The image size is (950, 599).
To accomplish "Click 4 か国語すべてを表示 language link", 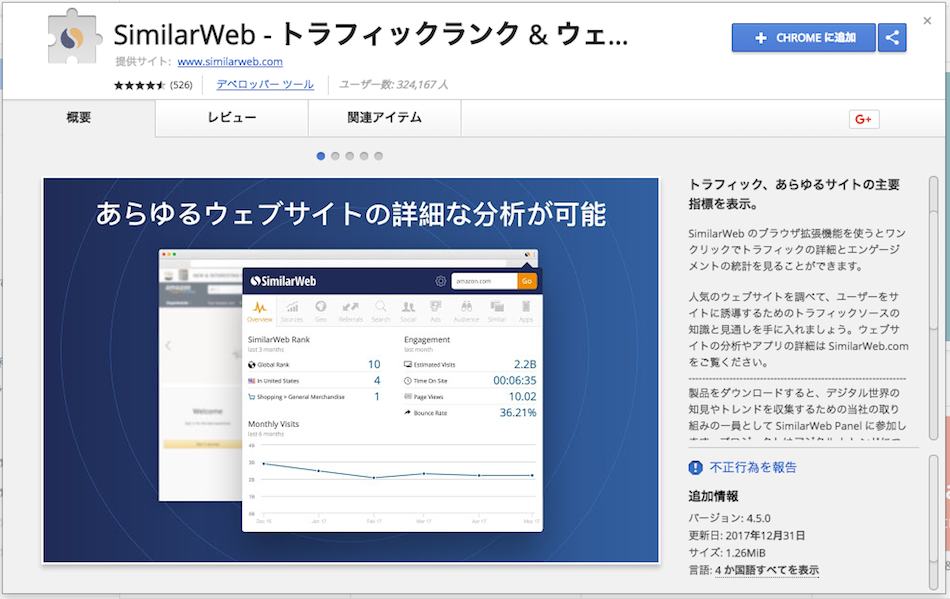I will click(x=766, y=571).
